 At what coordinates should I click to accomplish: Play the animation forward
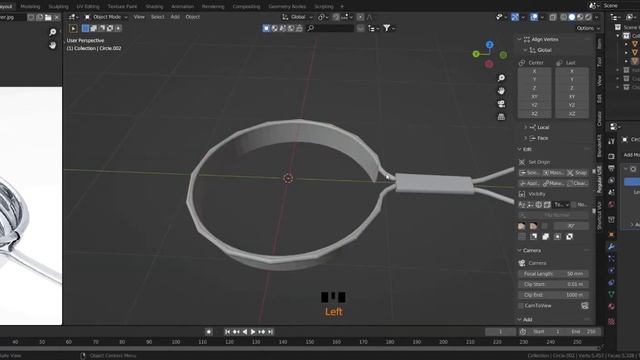(x=253, y=332)
